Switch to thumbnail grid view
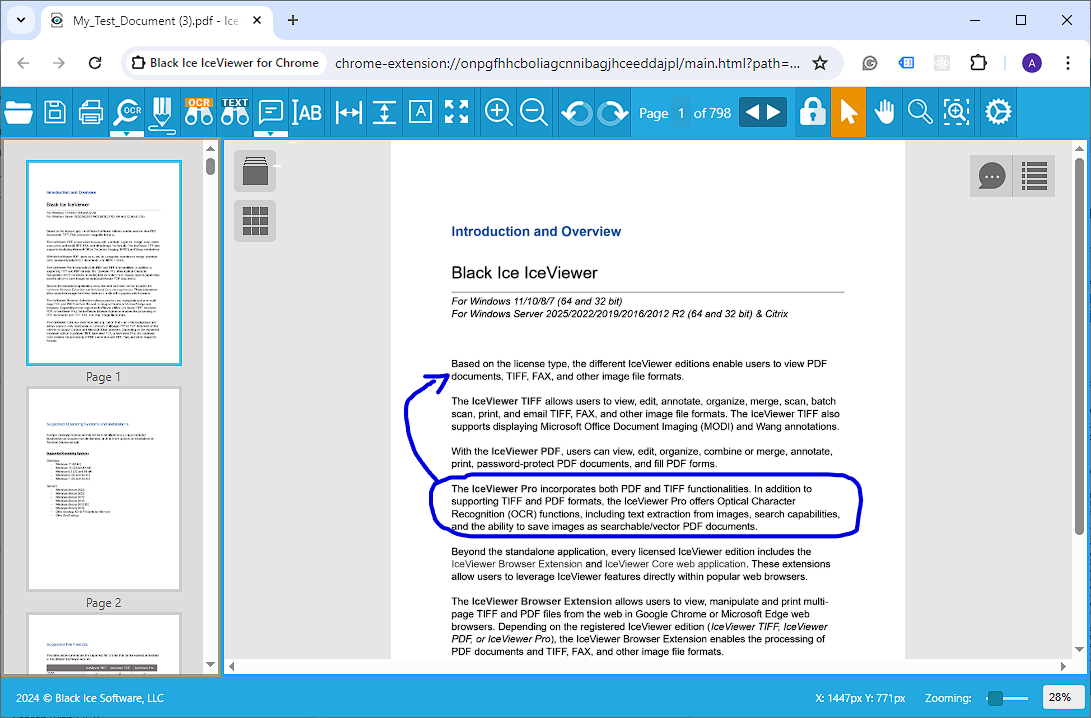The height and width of the screenshot is (718, 1091). [x=255, y=221]
